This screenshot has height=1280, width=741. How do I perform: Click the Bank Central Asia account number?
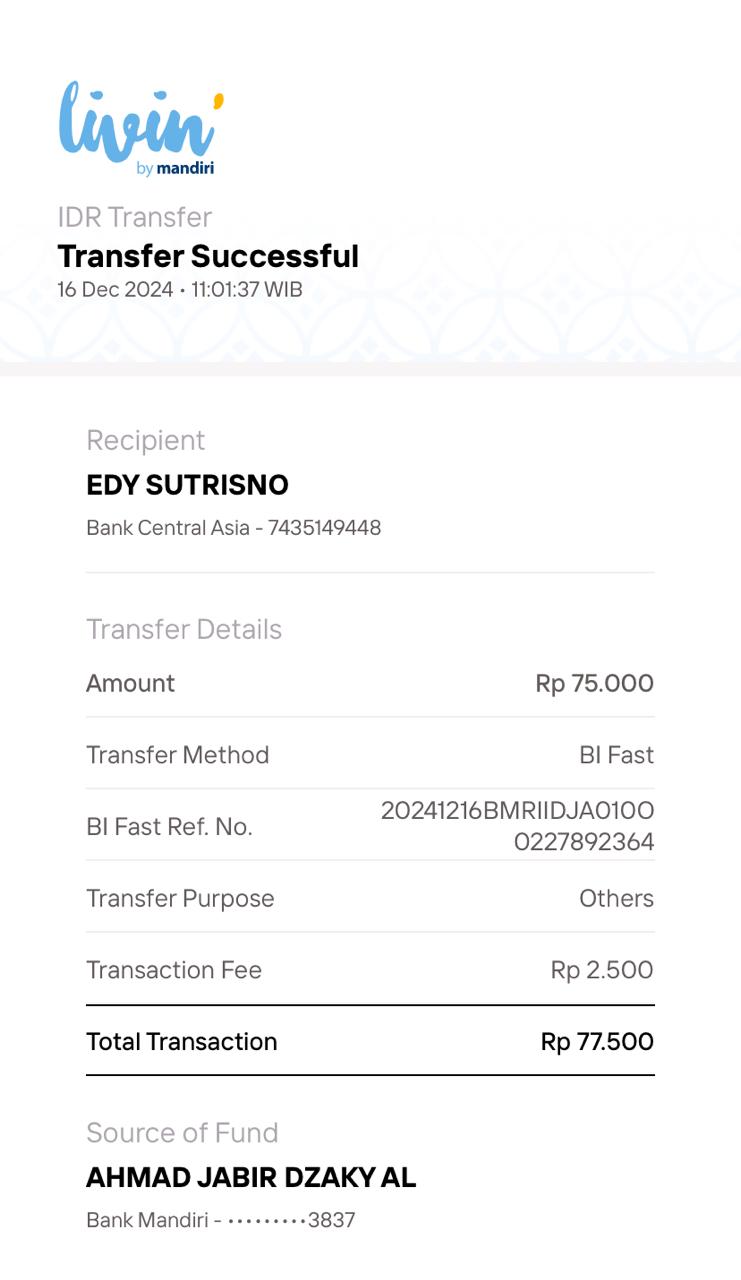[x=233, y=527]
